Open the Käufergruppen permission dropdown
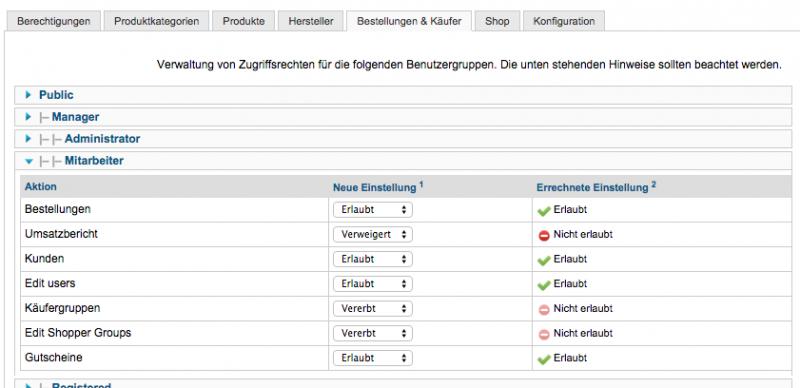 click(372, 308)
